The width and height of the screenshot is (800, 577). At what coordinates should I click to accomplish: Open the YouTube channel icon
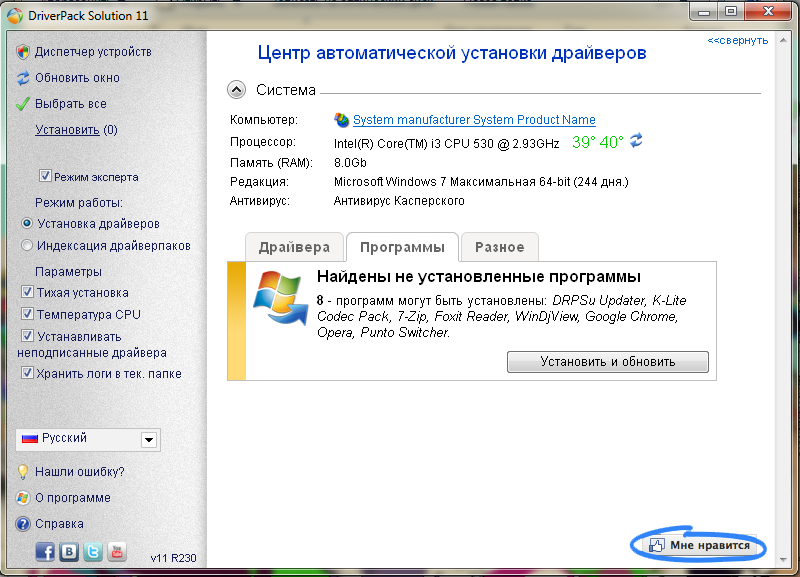pyautogui.click(x=117, y=551)
